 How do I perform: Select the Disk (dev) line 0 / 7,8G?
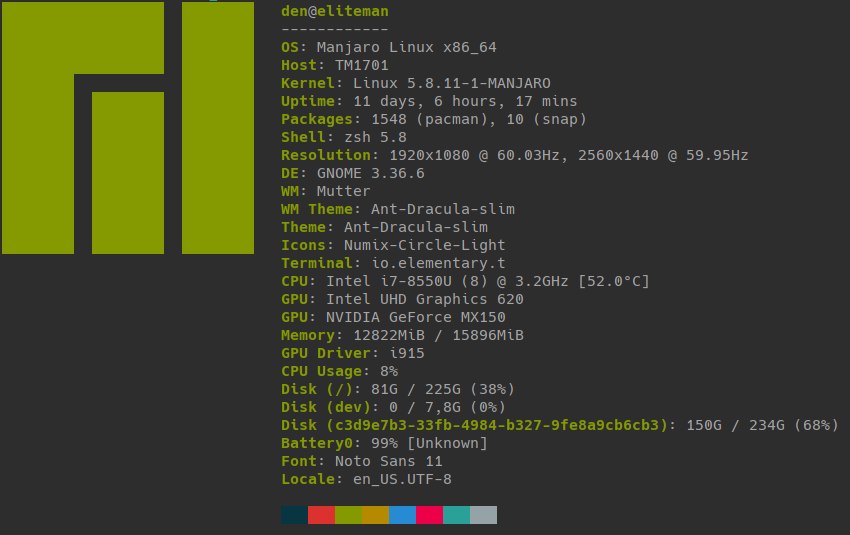(x=393, y=407)
